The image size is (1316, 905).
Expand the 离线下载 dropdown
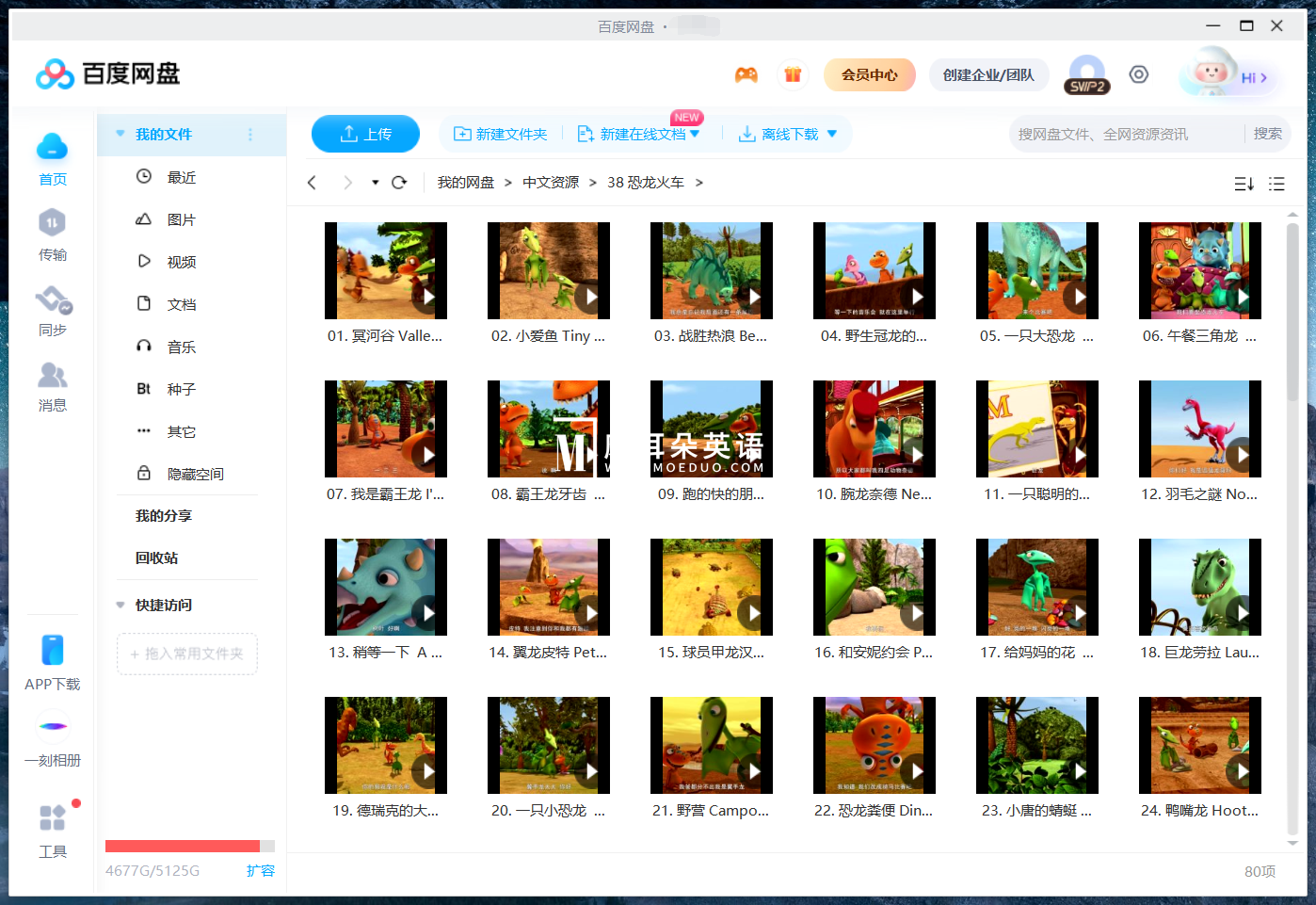pyautogui.click(x=831, y=134)
